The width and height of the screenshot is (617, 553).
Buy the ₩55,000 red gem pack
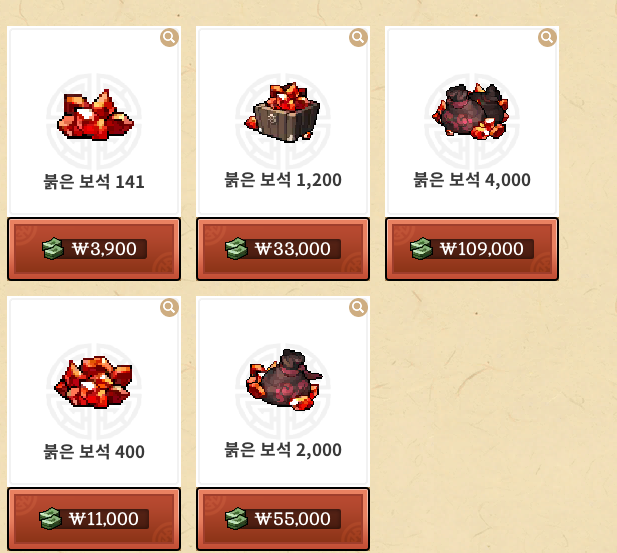[283, 519]
